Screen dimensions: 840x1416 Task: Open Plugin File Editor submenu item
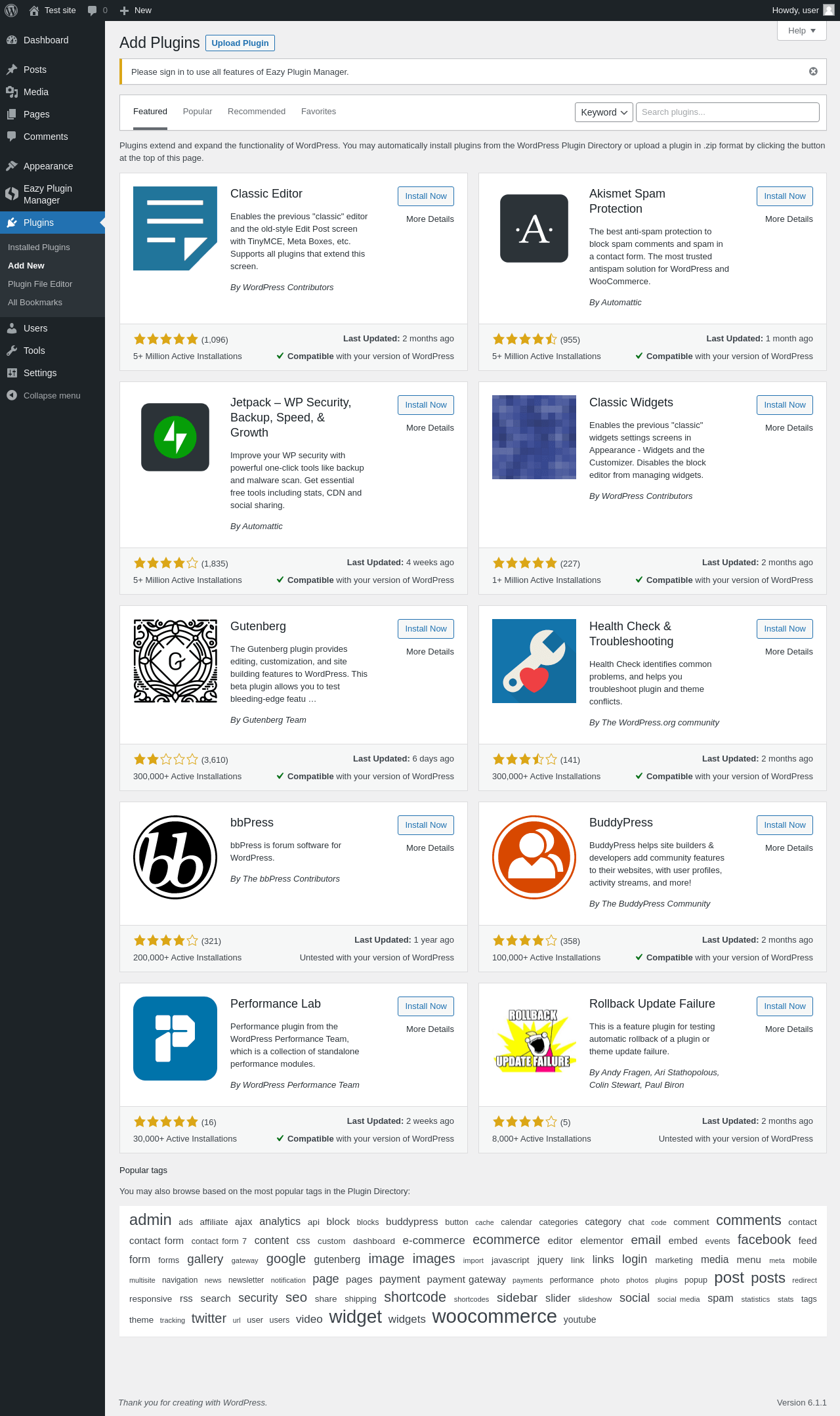point(40,284)
